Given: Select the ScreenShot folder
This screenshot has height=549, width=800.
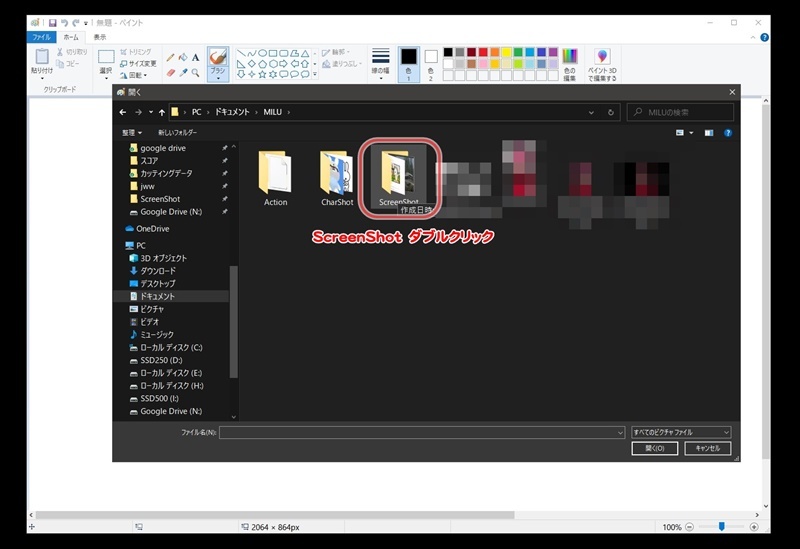Looking at the screenshot, I should tap(398, 177).
